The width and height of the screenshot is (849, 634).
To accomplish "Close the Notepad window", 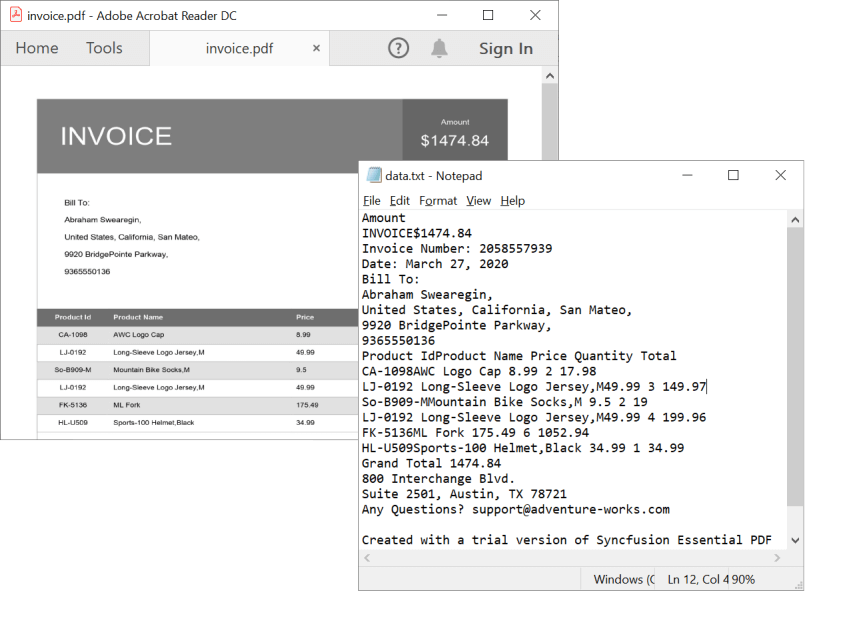I will coord(780,175).
